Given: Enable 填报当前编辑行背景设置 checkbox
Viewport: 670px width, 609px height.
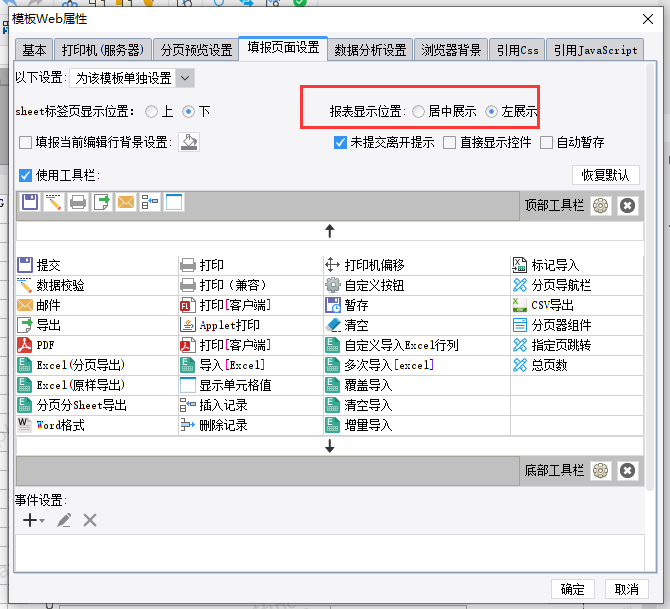Looking at the screenshot, I should 26,142.
